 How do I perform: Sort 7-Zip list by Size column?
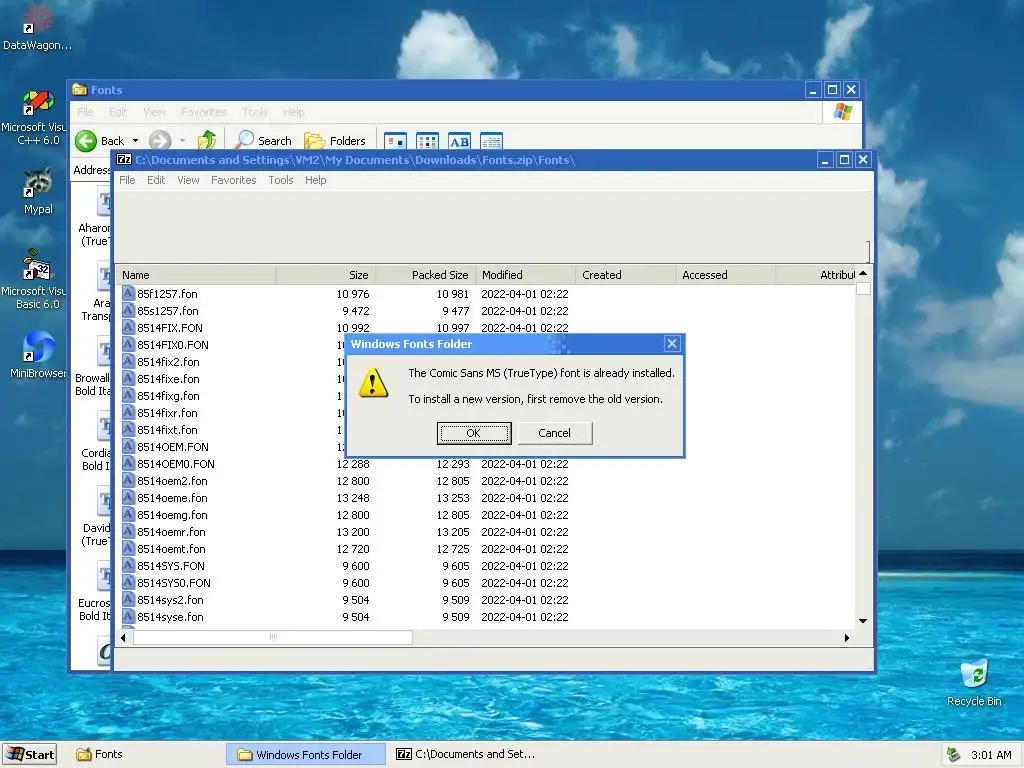(x=325, y=275)
